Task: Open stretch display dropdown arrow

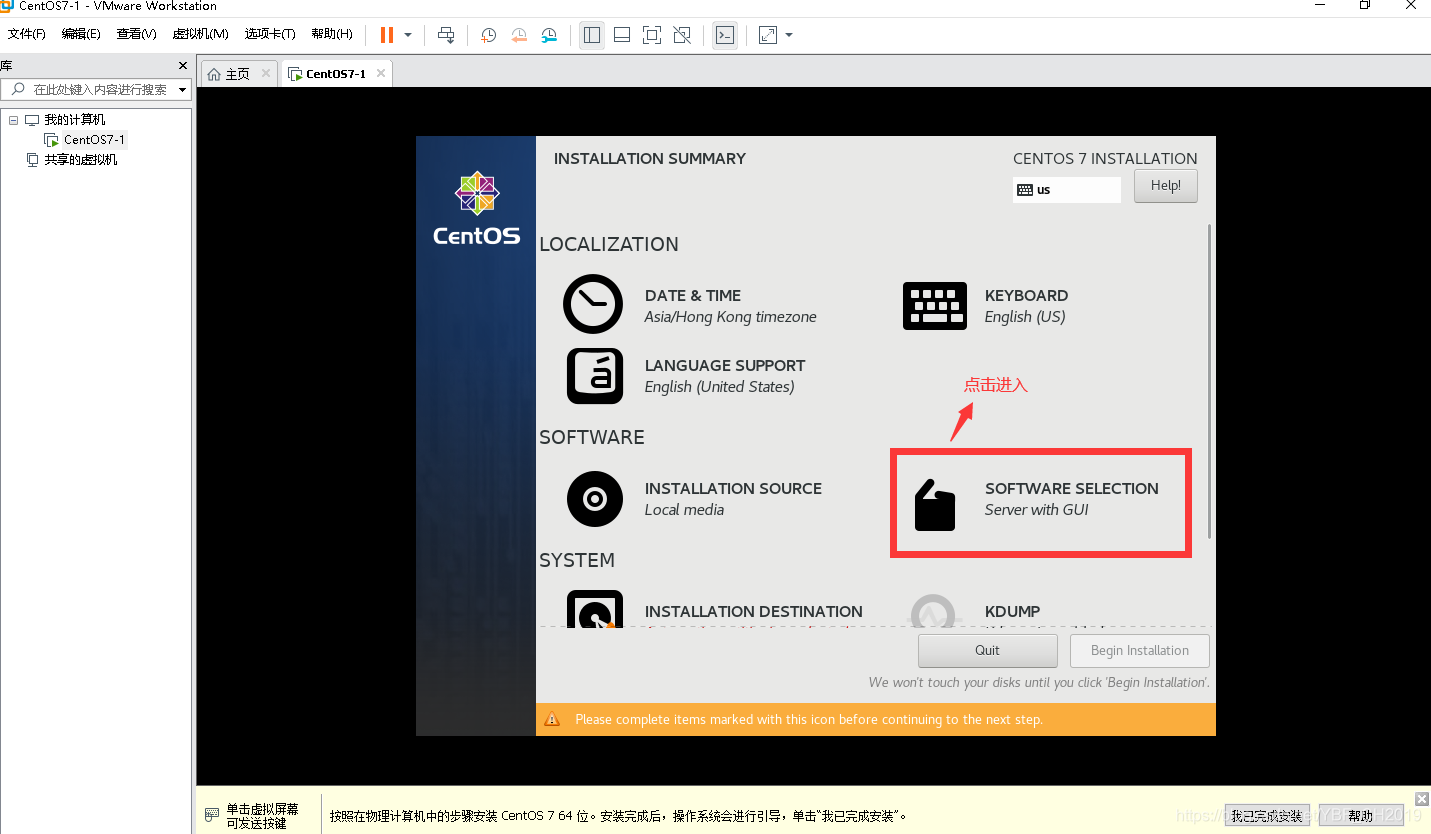Action: point(789,35)
